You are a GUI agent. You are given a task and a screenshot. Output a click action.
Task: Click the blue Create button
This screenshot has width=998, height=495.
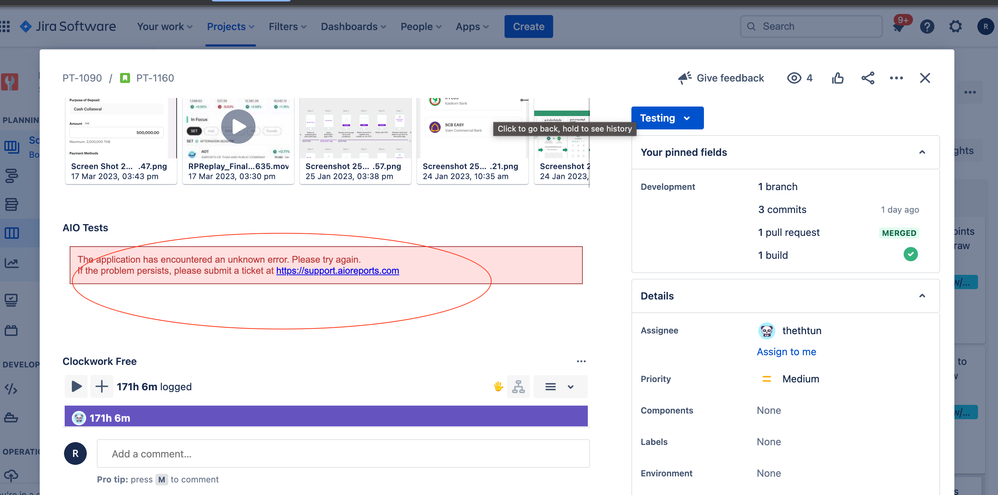click(x=528, y=27)
